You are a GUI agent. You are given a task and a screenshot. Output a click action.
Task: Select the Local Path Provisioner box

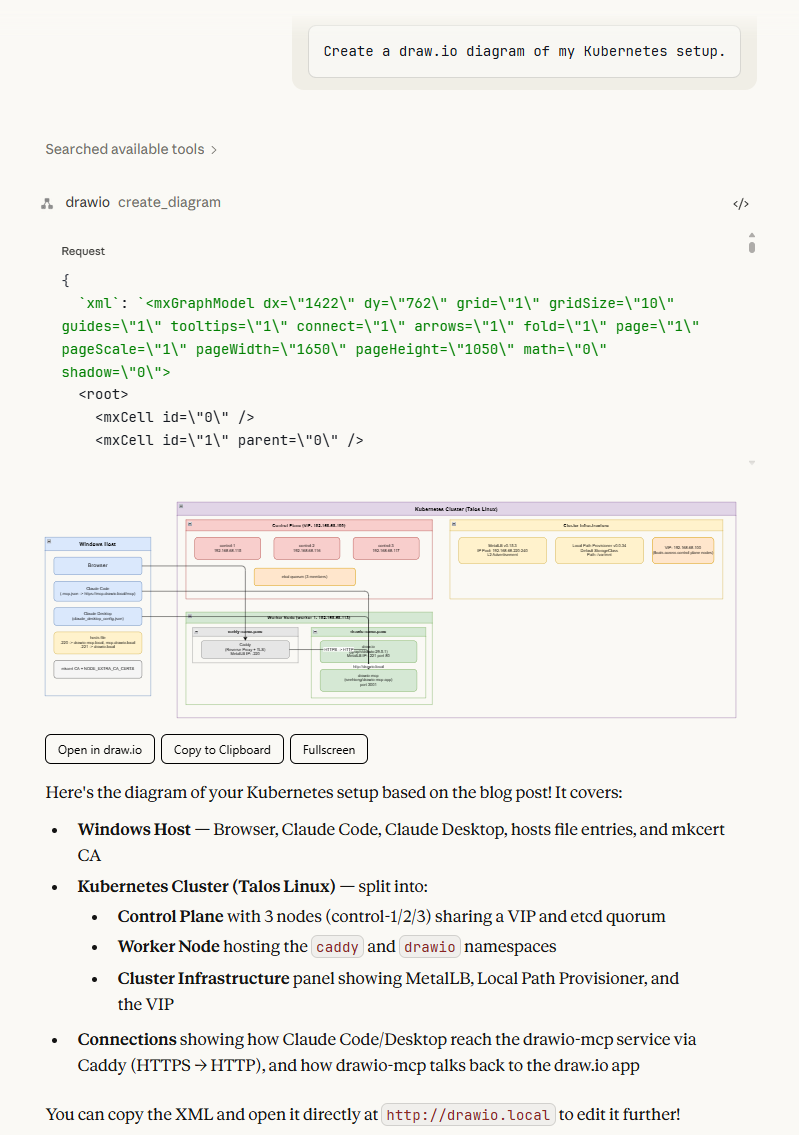(x=592, y=550)
